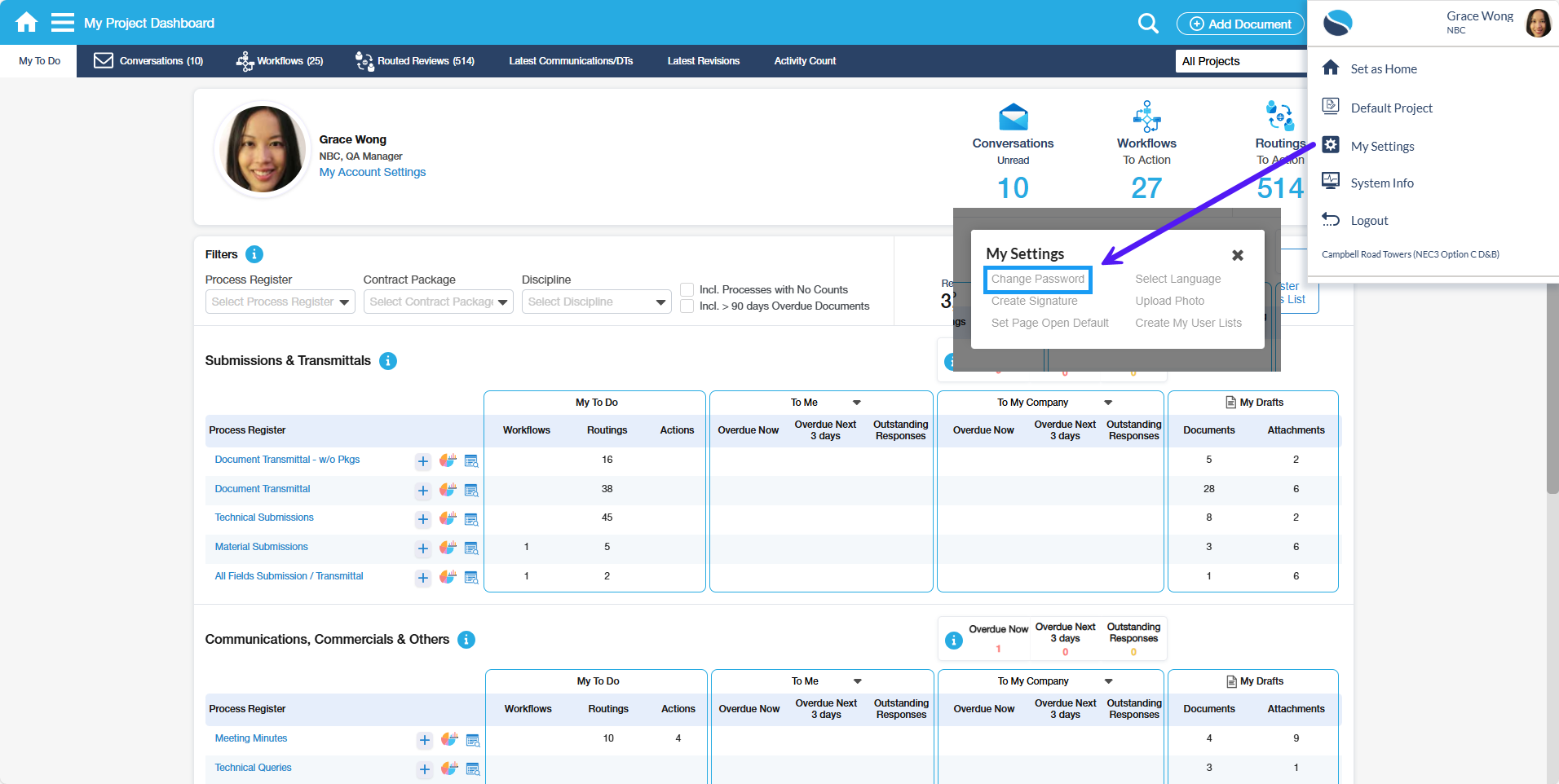Screen dimensions: 1559x784
Task: Click the Filters info icon
Action: pos(254,254)
